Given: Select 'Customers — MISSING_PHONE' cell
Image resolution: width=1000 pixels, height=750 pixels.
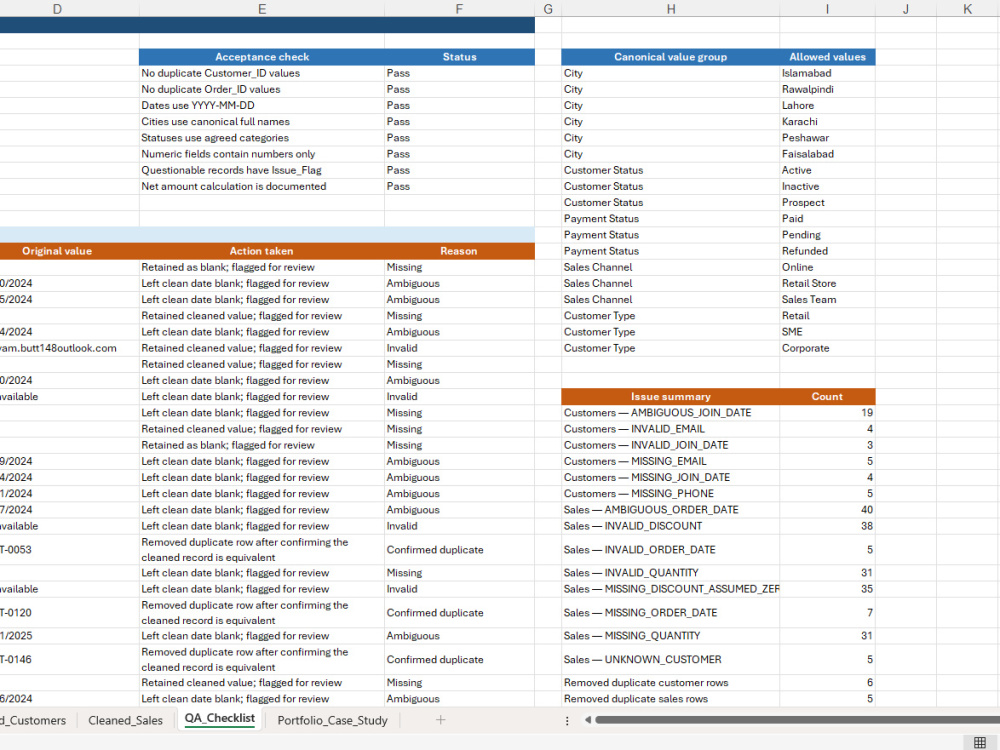Looking at the screenshot, I should coord(670,494).
